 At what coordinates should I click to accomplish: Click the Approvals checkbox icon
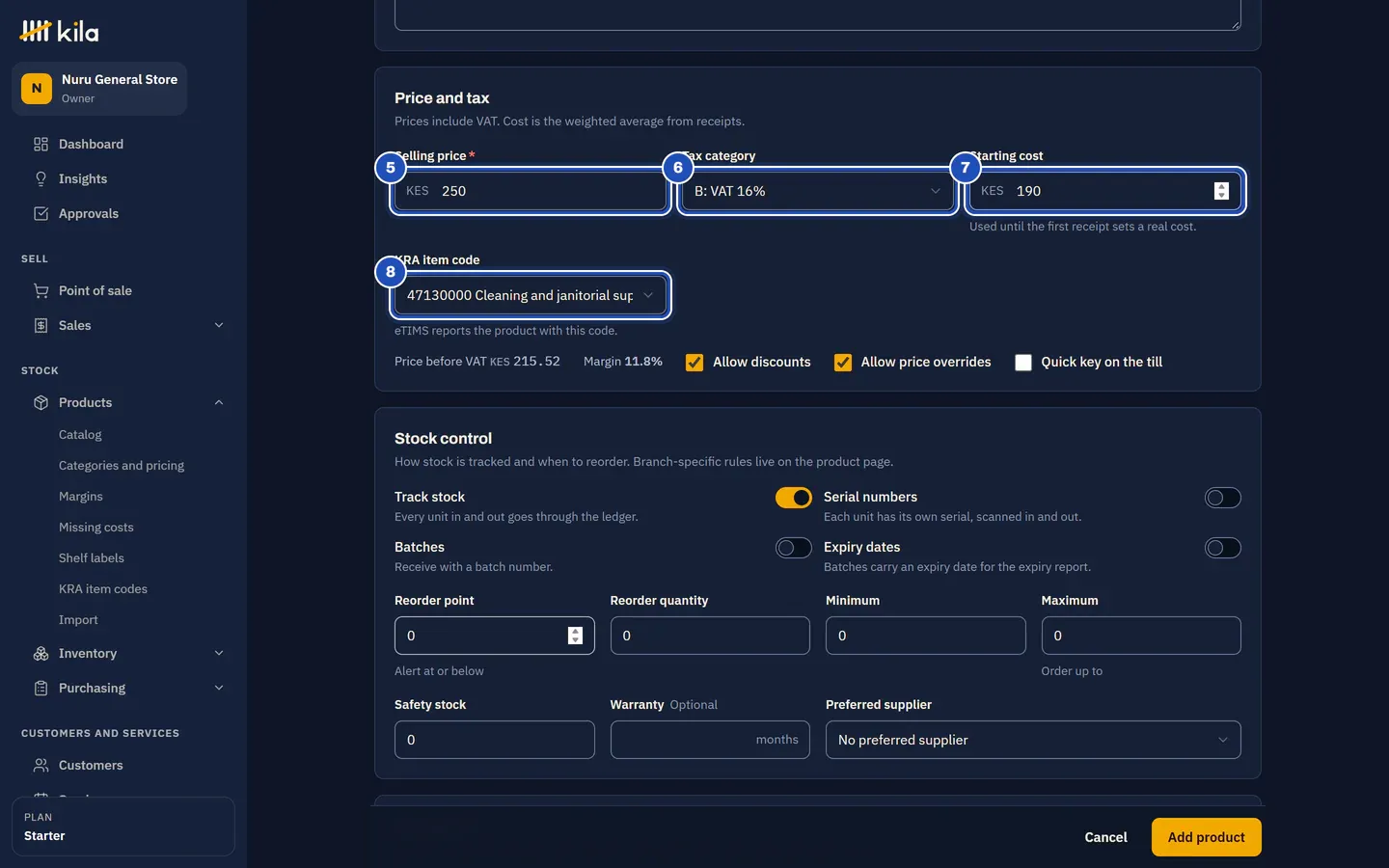point(41,213)
